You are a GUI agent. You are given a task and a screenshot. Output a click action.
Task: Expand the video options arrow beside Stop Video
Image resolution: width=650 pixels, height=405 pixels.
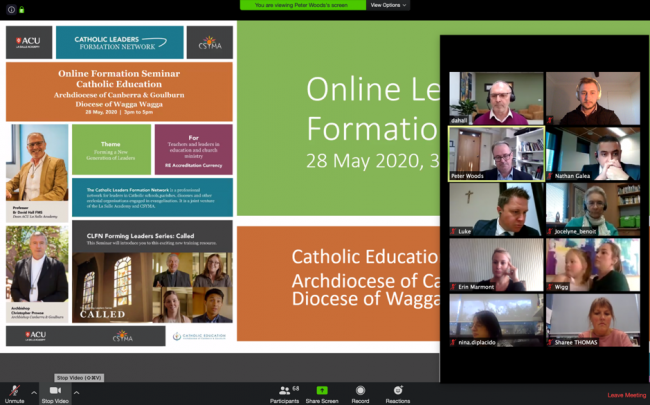click(76, 393)
